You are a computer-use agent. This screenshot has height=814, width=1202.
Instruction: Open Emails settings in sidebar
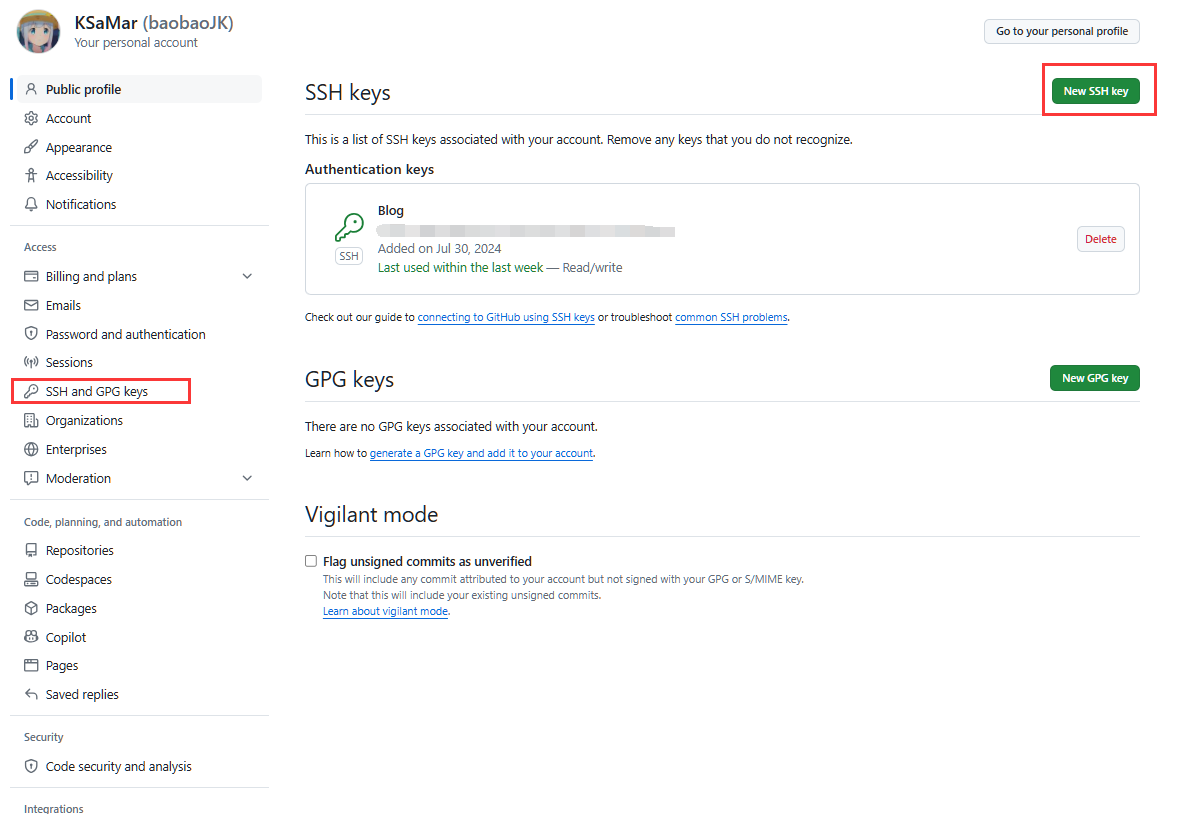click(x=139, y=305)
